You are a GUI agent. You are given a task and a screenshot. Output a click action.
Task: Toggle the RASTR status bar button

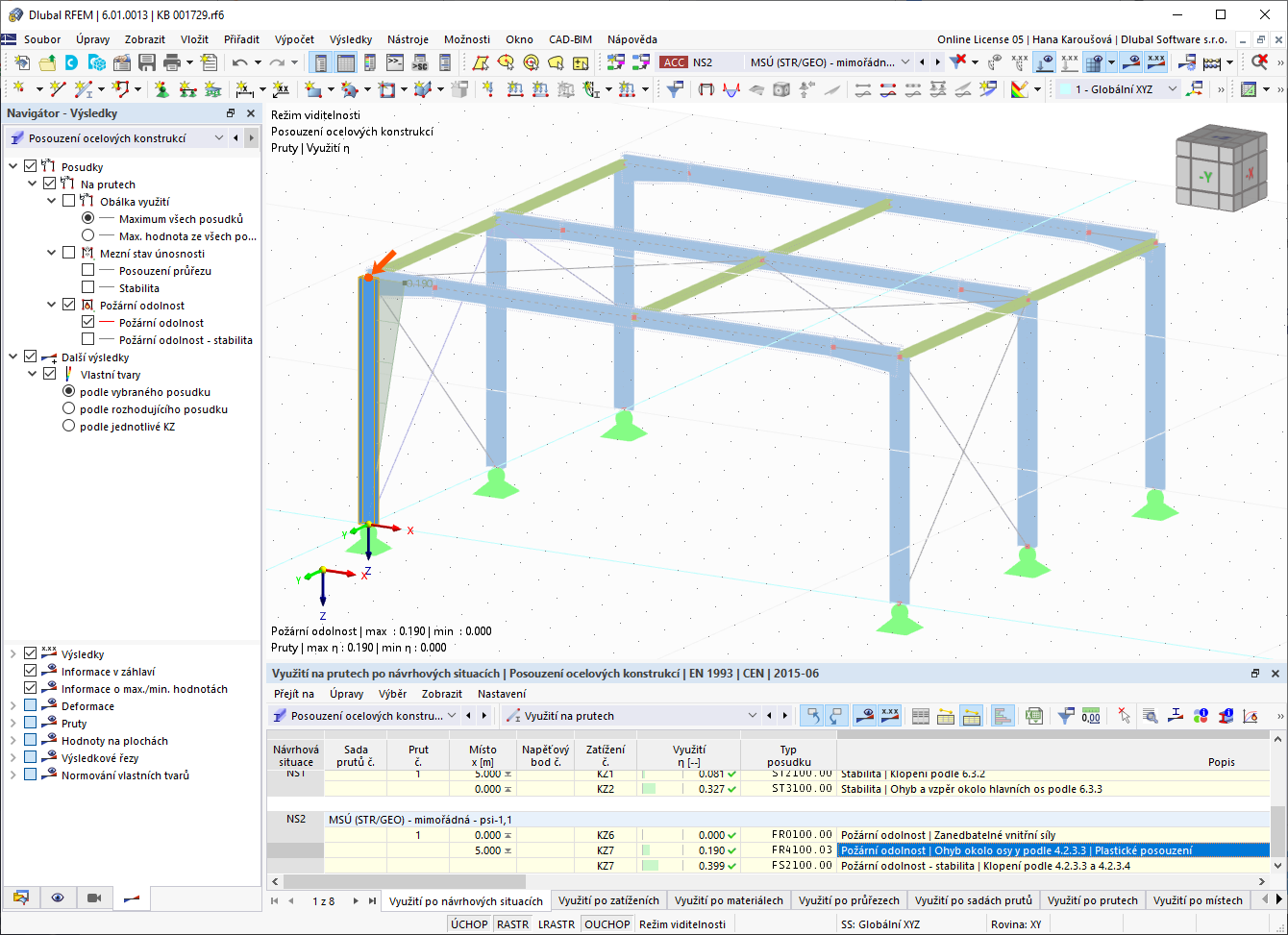512,924
